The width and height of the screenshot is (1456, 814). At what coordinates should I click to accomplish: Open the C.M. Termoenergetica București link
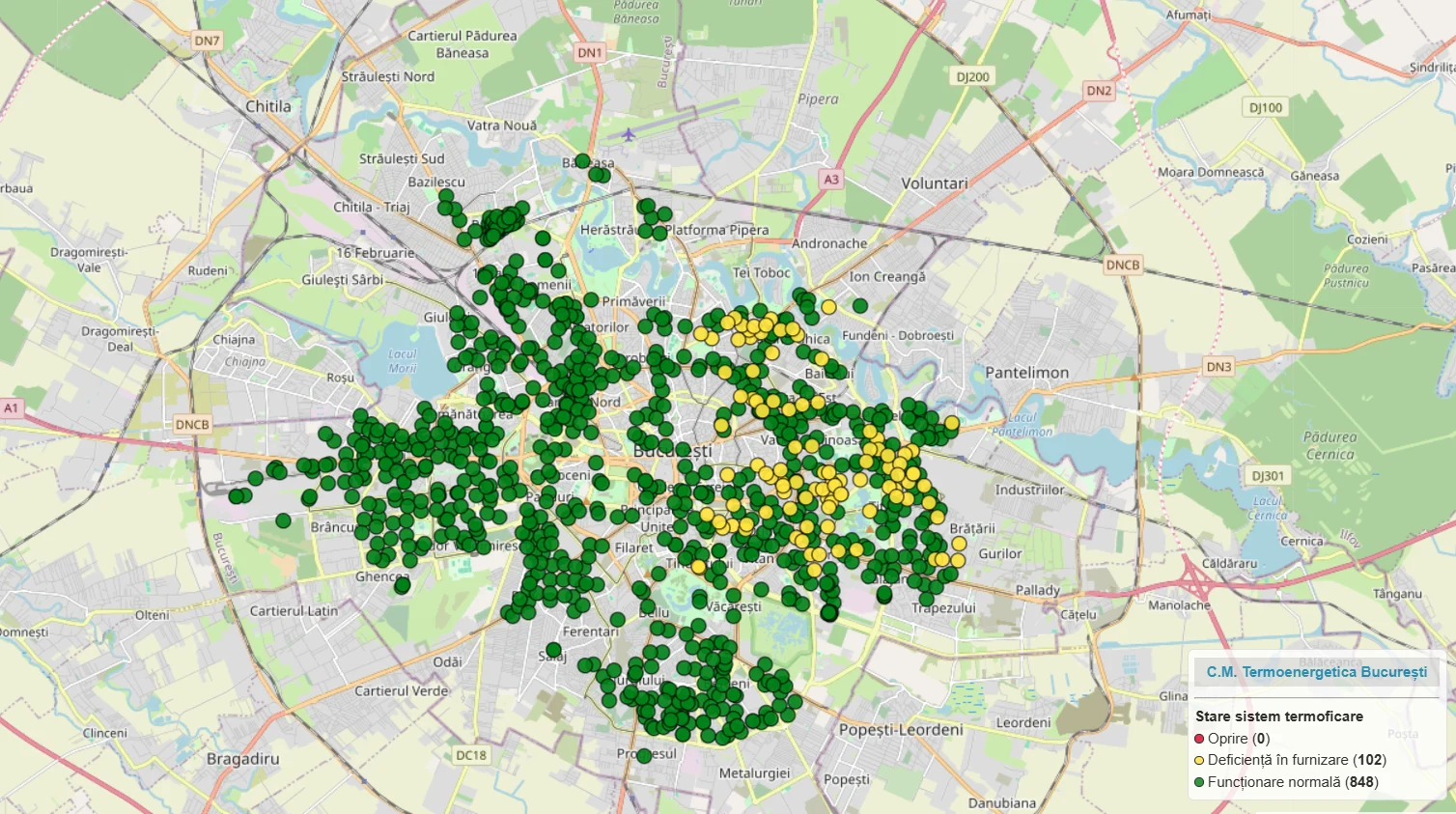tap(1316, 672)
